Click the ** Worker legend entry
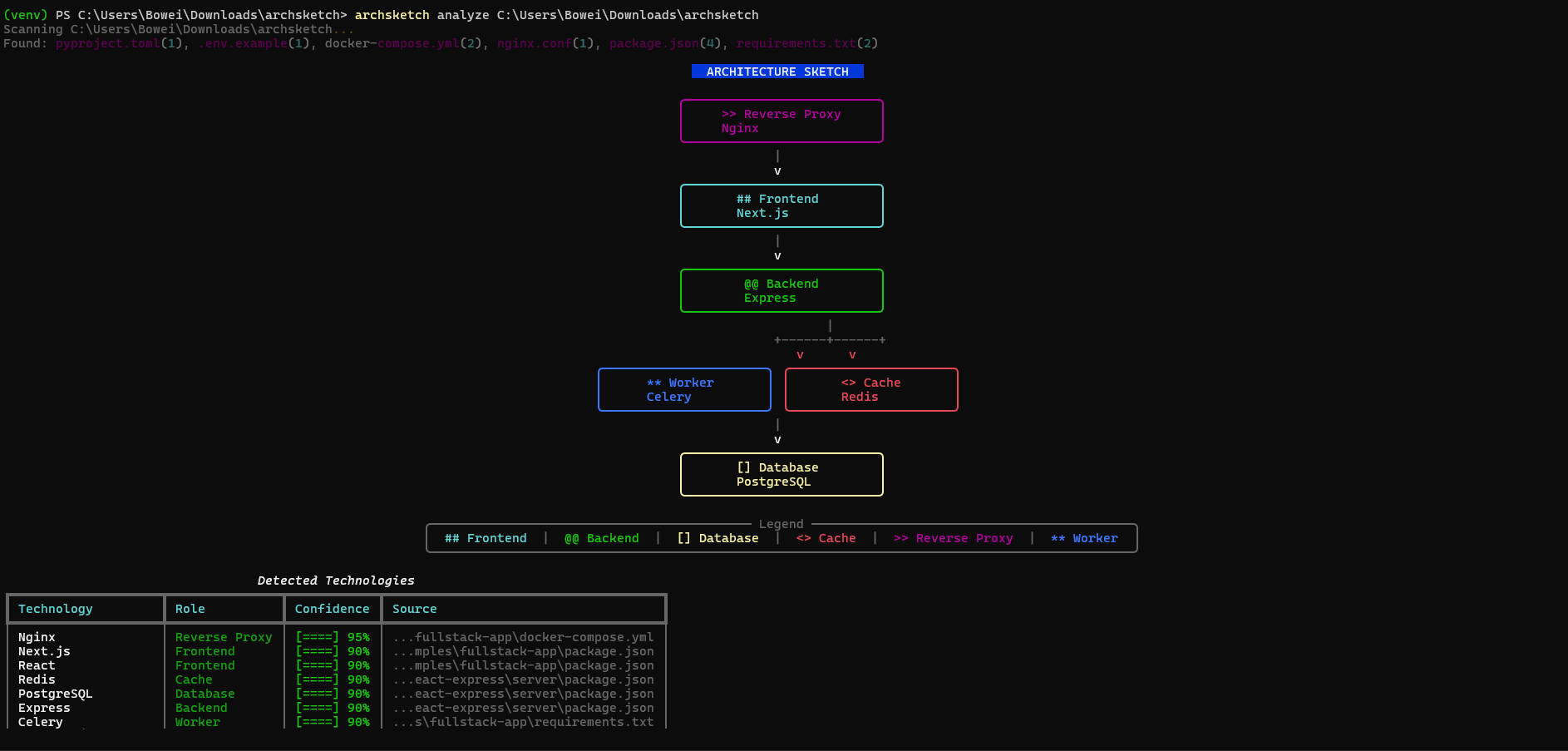The width and height of the screenshot is (1568, 751). [1084, 538]
